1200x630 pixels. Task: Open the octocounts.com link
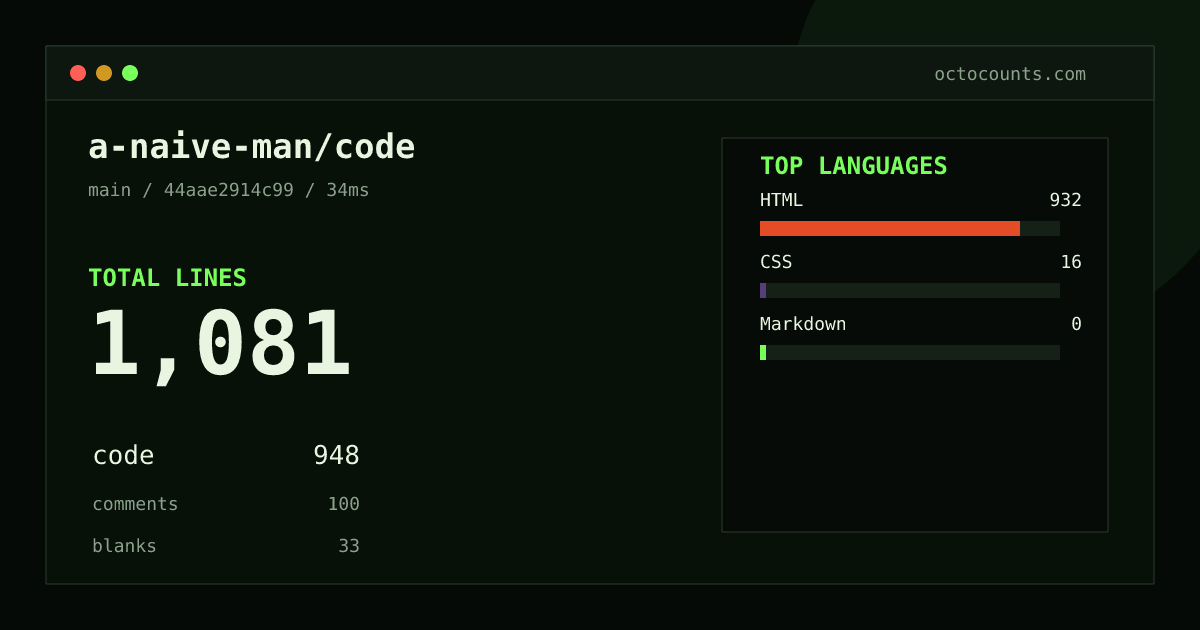1010,74
